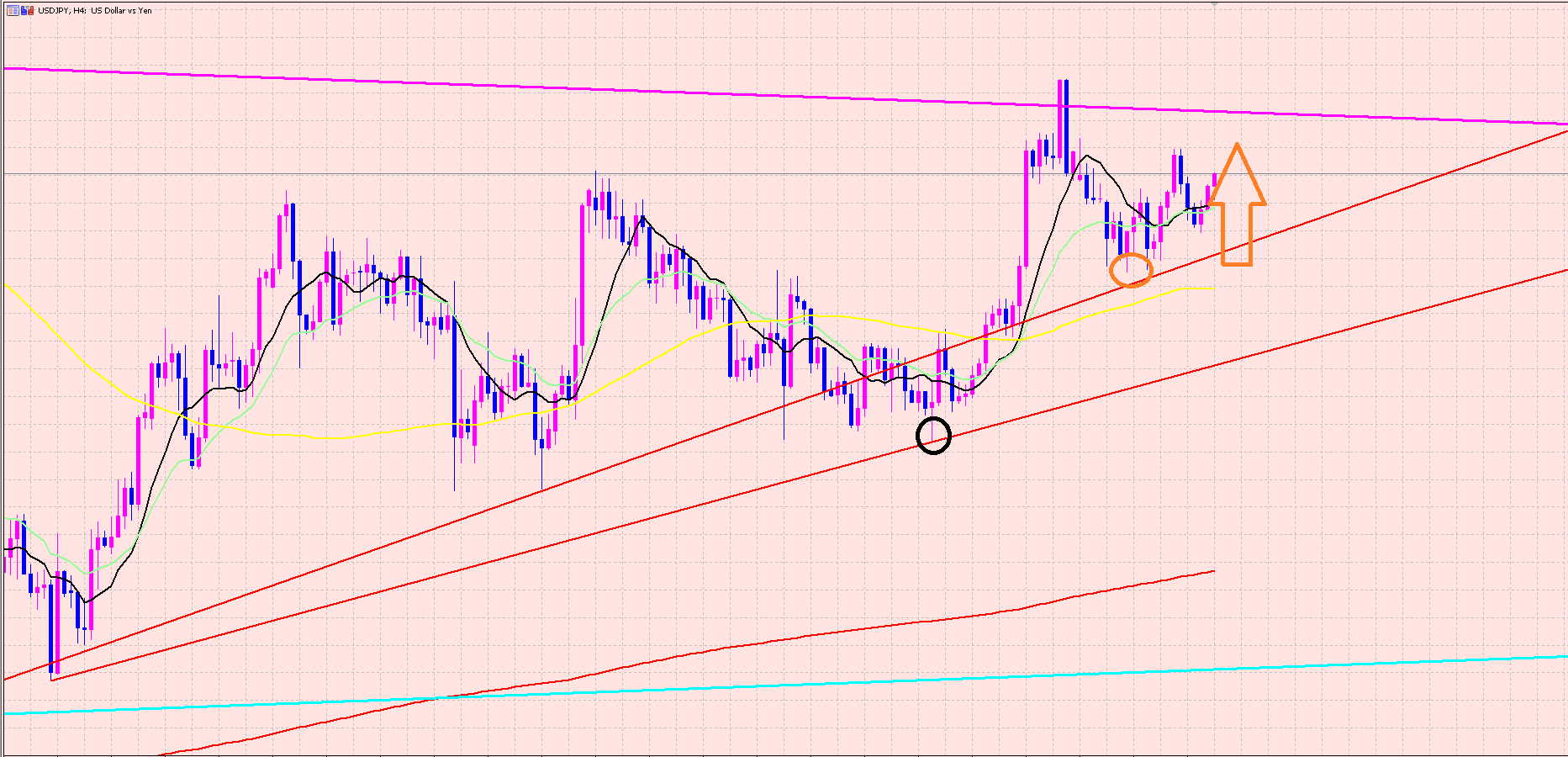Select the gray chart shift triangle marker
Screen dimensions: 1568x757
pos(1213,4)
